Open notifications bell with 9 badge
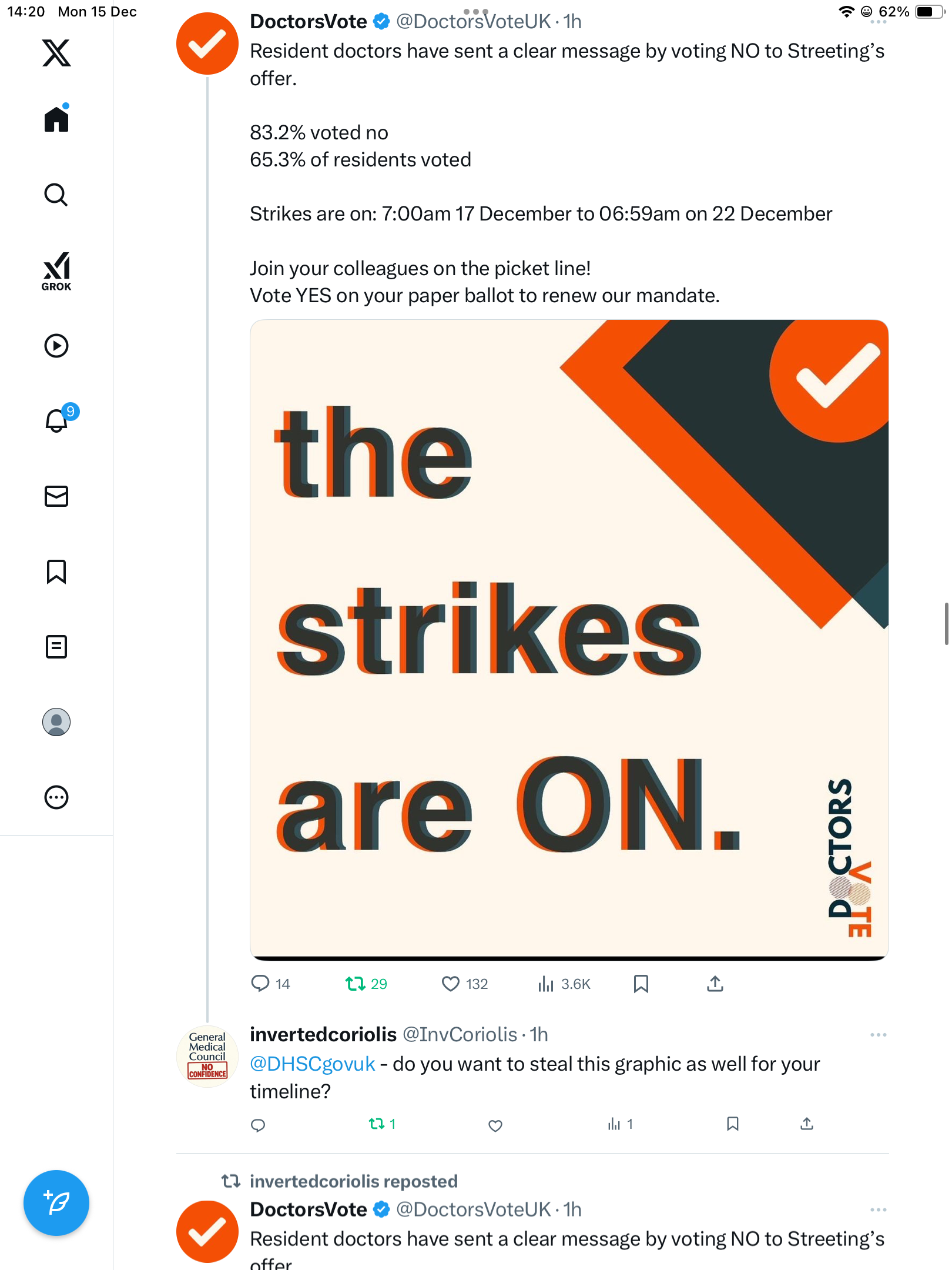This screenshot has height=1270, width=952. click(x=58, y=420)
